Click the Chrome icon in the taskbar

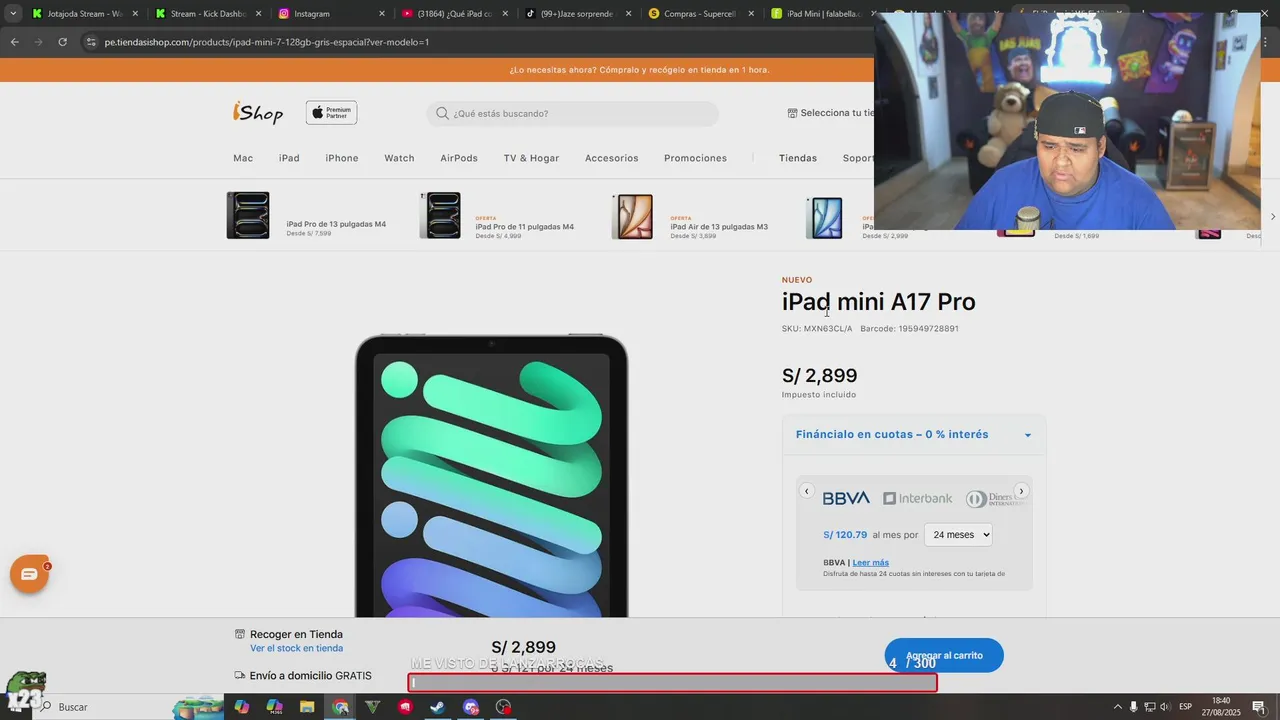(341, 707)
